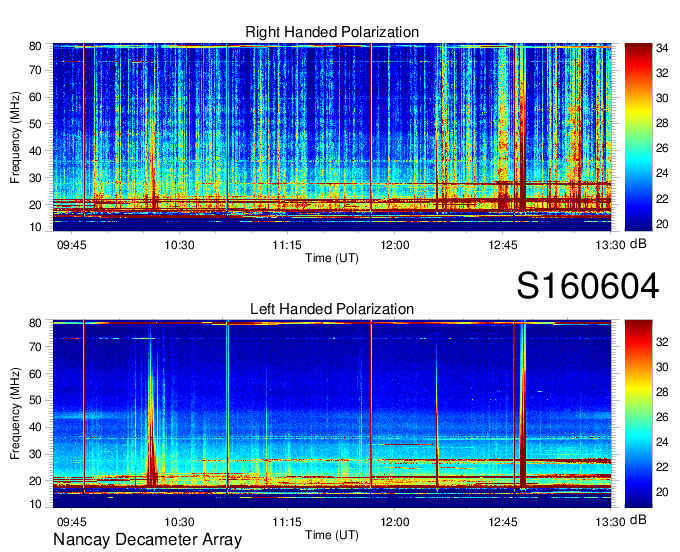Image resolution: width=680 pixels, height=552 pixels.
Task: Click the 60 MHz tick of the Left Handed plot
Action: point(35,373)
